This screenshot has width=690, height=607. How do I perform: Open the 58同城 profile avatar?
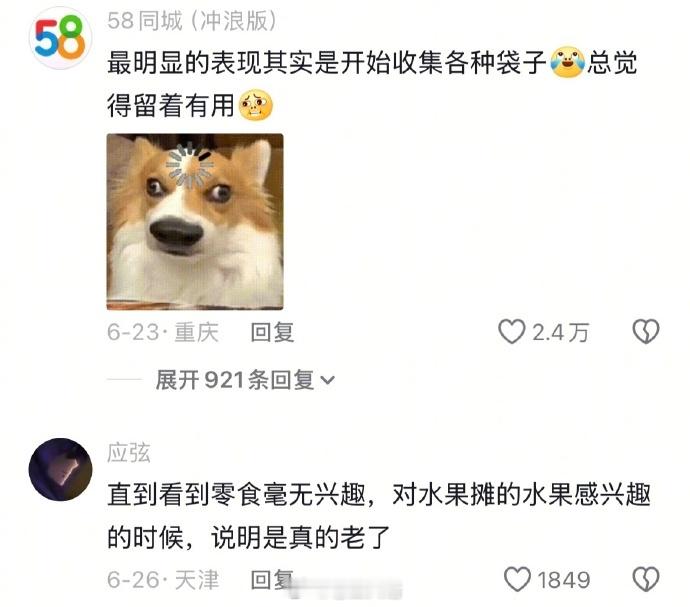[60, 38]
